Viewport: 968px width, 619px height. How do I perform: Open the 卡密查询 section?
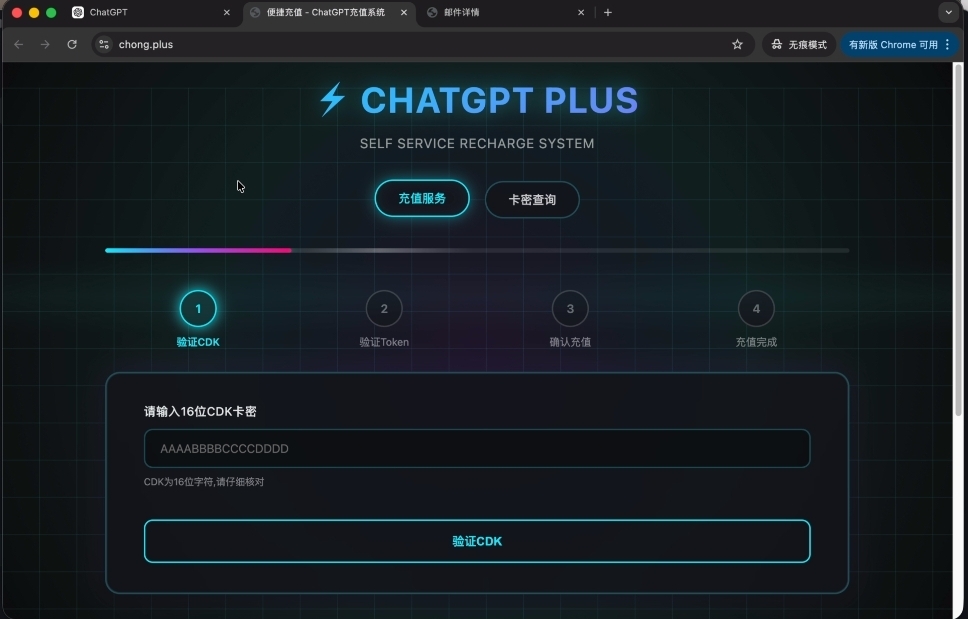pos(532,200)
